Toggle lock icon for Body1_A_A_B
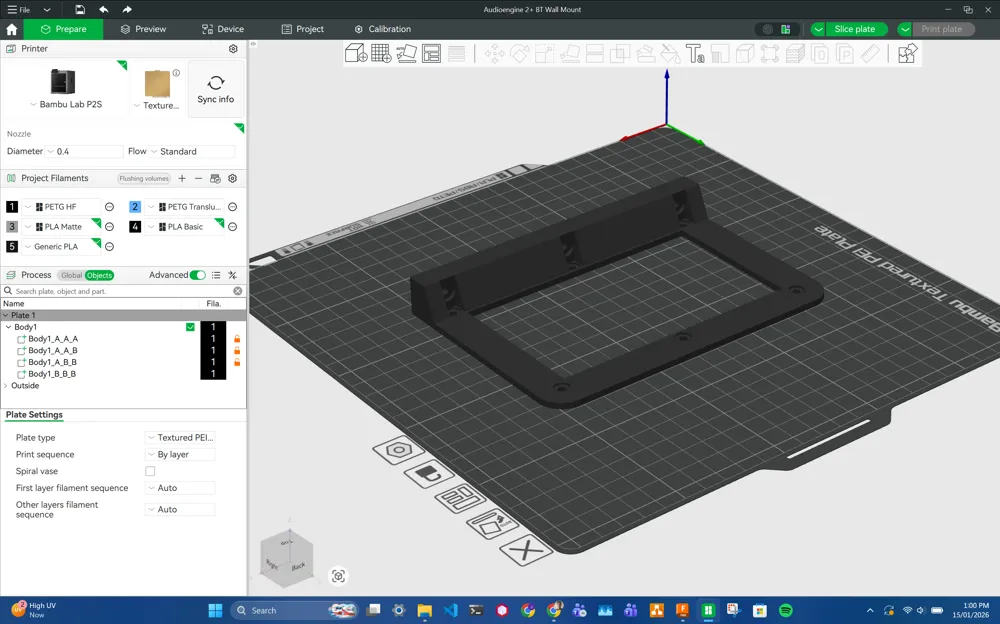Screen dimensions: 1000x624 (x=237, y=350)
